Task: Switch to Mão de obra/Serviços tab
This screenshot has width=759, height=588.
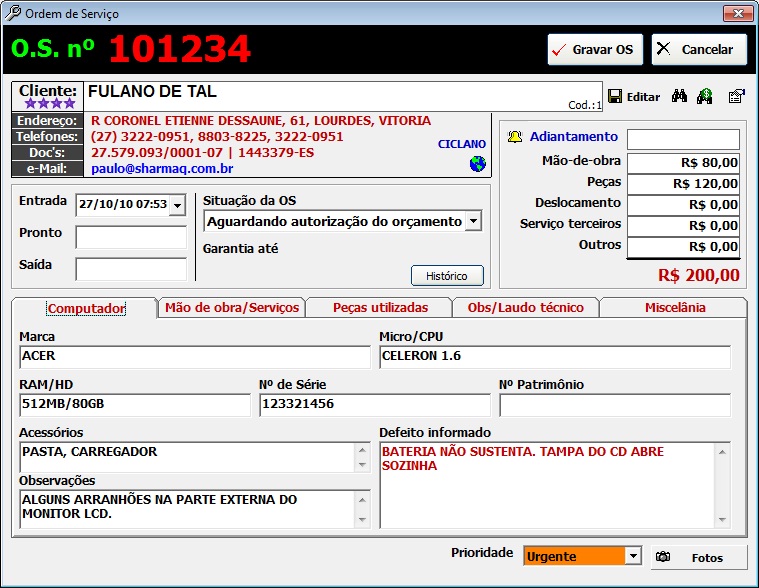Action: point(231,308)
